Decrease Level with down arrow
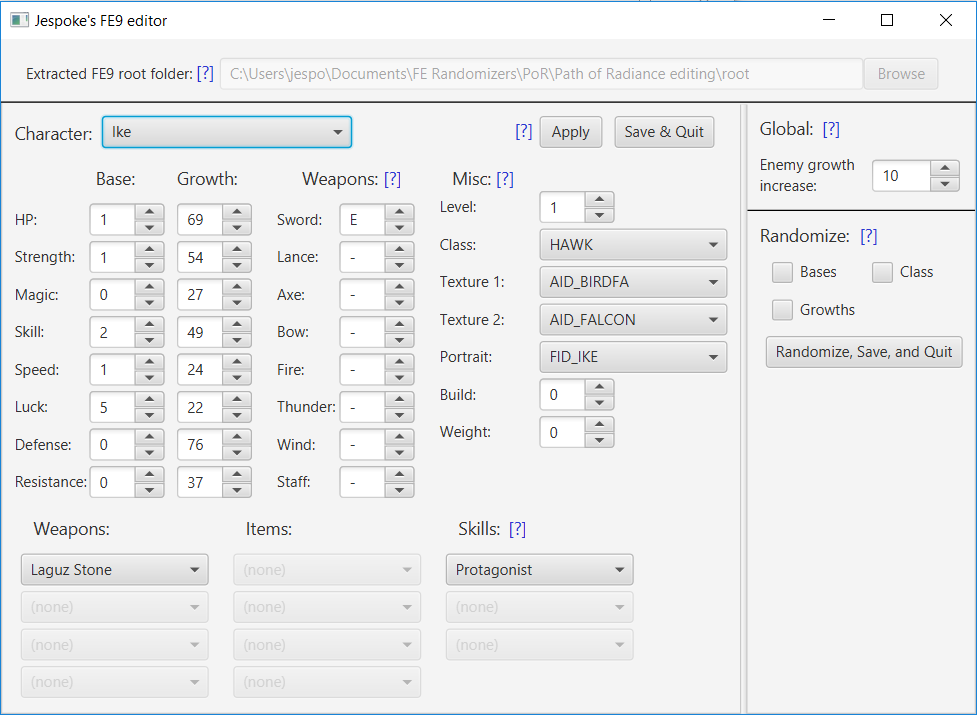Viewport: 977px width, 715px height. click(x=599, y=215)
